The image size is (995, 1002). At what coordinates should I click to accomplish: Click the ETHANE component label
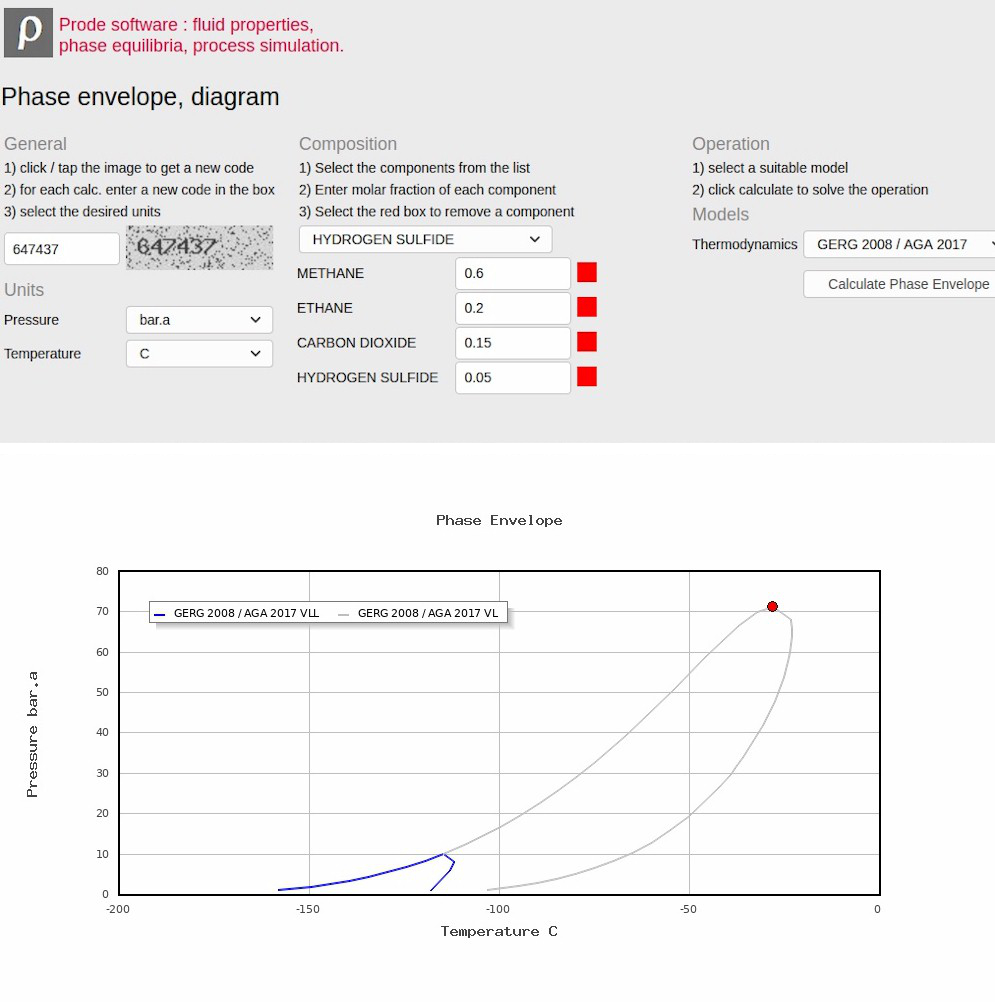click(325, 308)
